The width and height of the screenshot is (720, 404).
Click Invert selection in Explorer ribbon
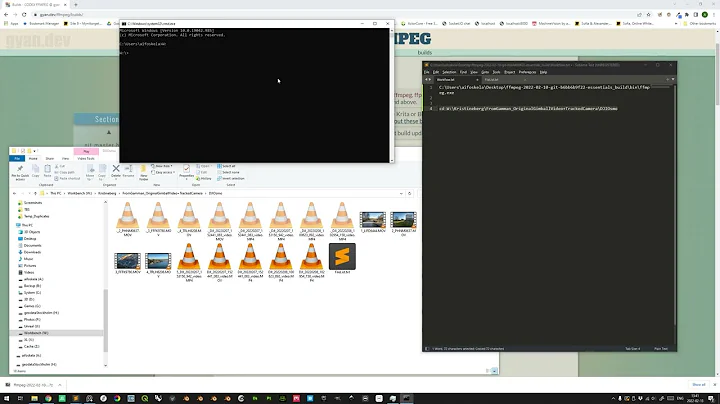[x=230, y=176]
